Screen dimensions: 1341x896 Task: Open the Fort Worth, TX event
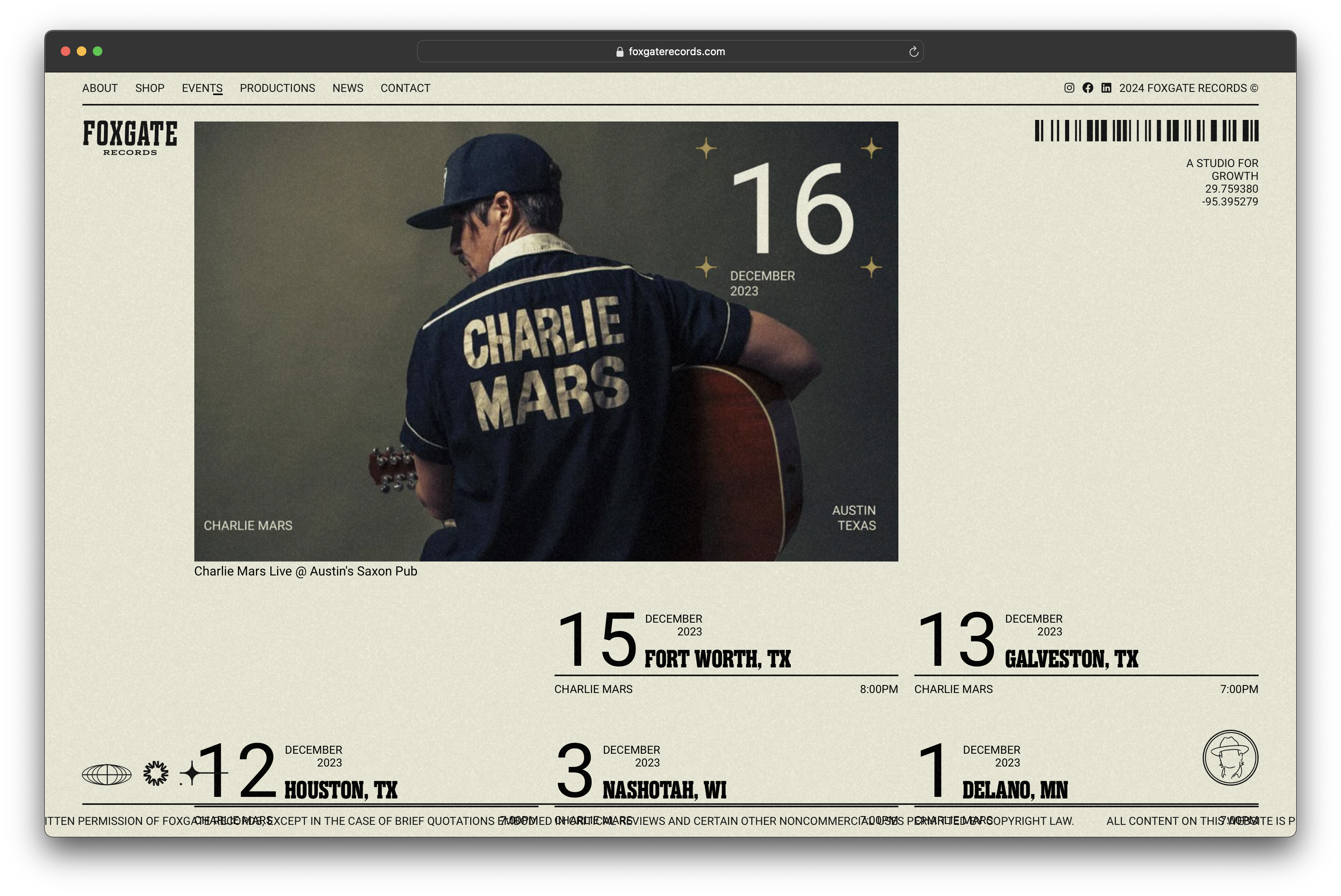pyautogui.click(x=717, y=659)
